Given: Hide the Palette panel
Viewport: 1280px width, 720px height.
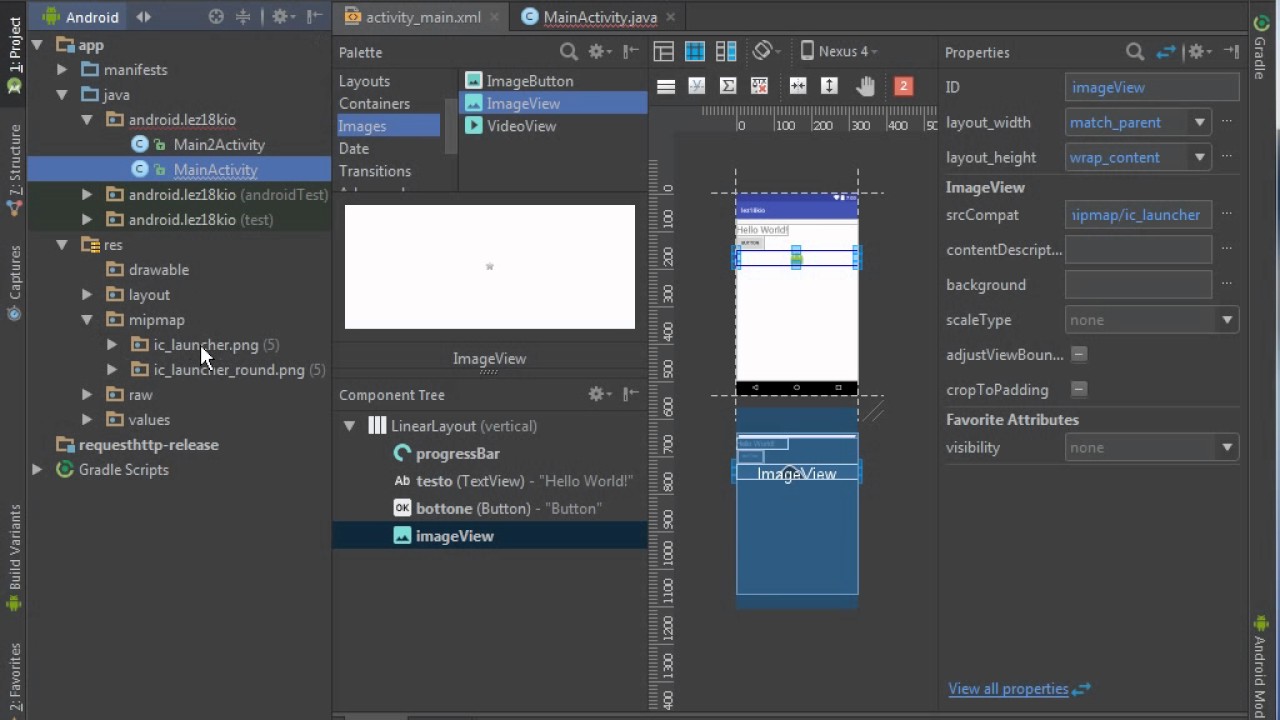Looking at the screenshot, I should (x=631, y=52).
